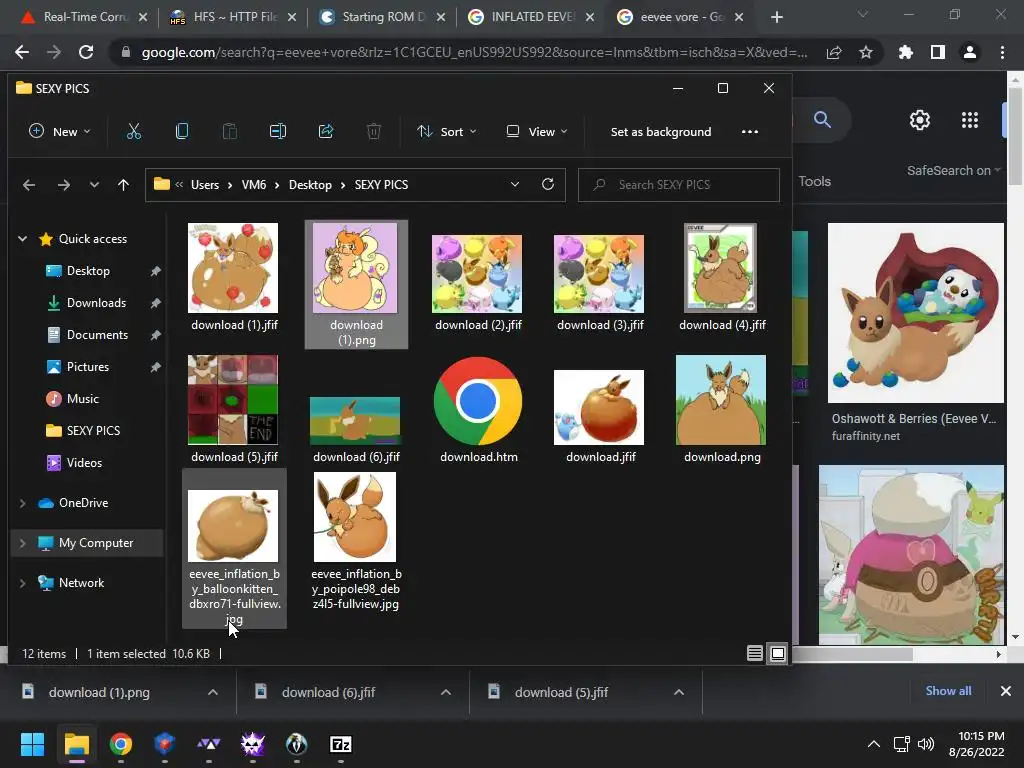Open 7-Zip from the taskbar
1024x768 pixels.
[x=341, y=744]
